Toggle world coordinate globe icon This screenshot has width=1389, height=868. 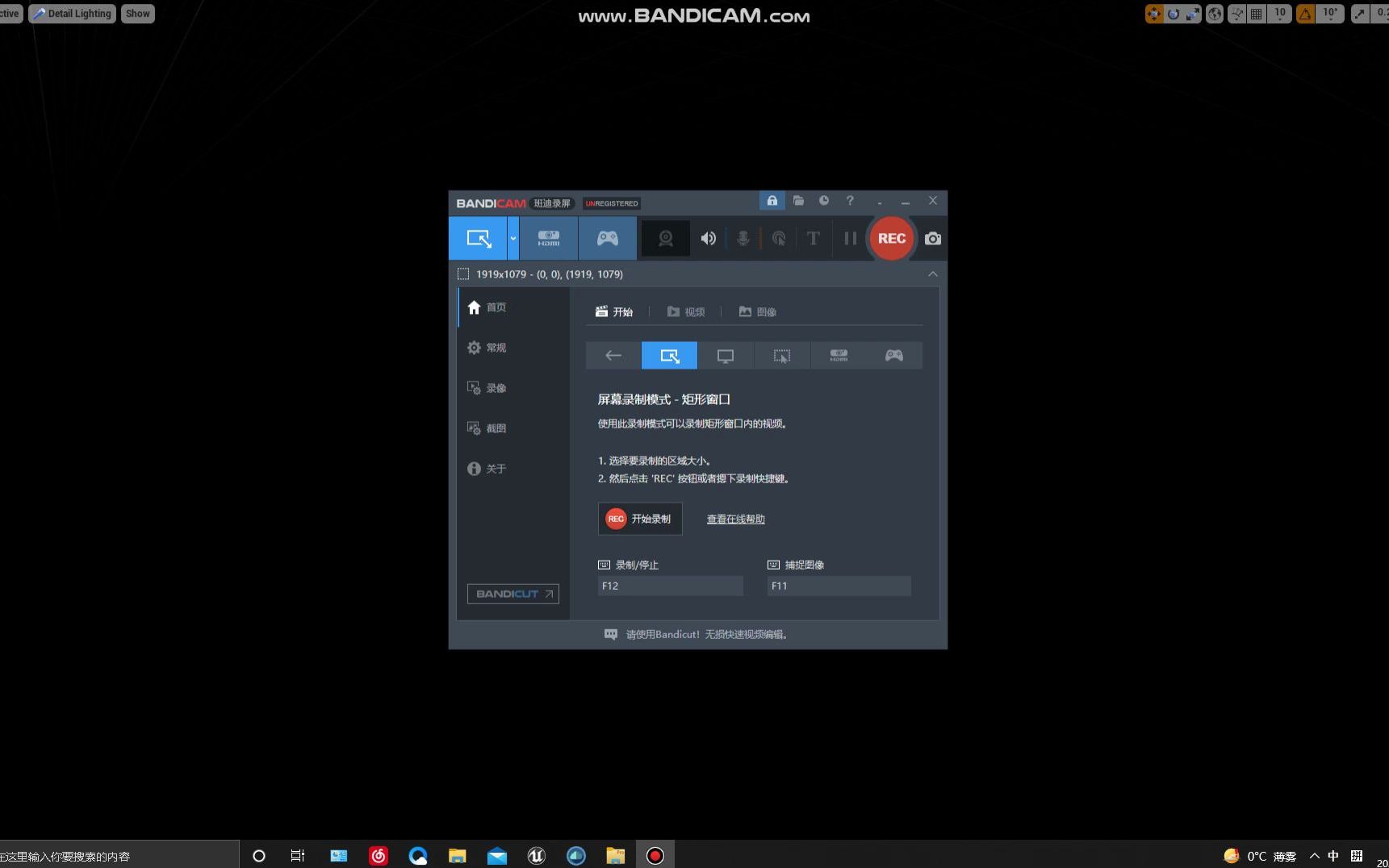[x=1215, y=14]
